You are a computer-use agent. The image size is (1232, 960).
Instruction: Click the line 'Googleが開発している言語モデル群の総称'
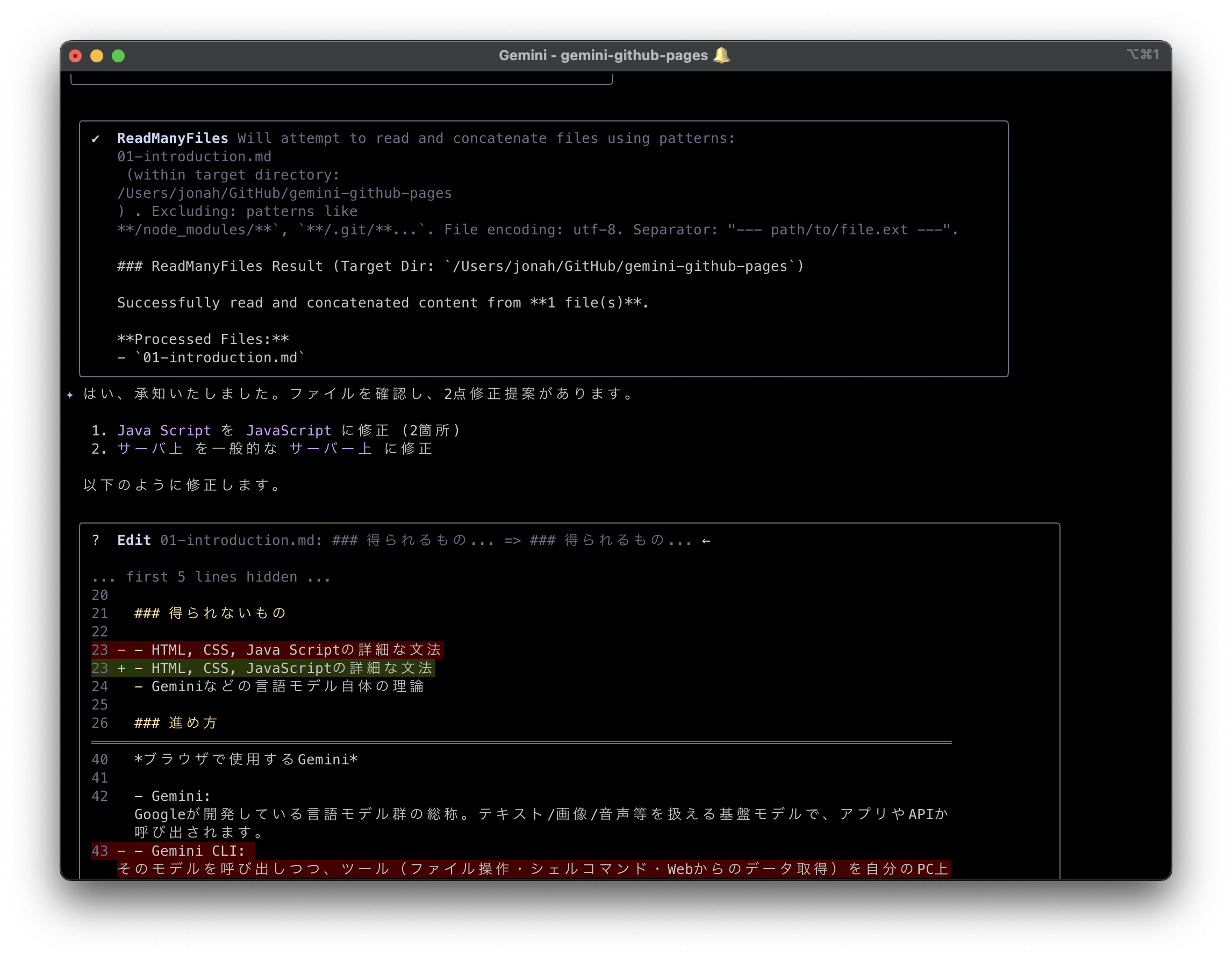541,814
